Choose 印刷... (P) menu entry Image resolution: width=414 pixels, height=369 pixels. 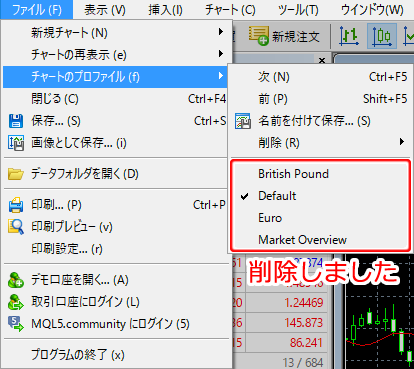point(115,205)
